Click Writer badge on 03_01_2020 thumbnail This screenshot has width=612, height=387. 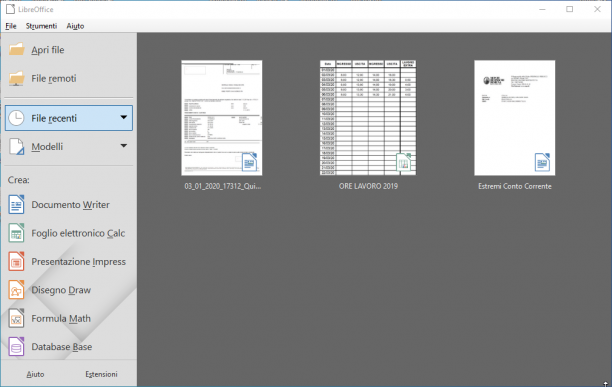click(249, 162)
